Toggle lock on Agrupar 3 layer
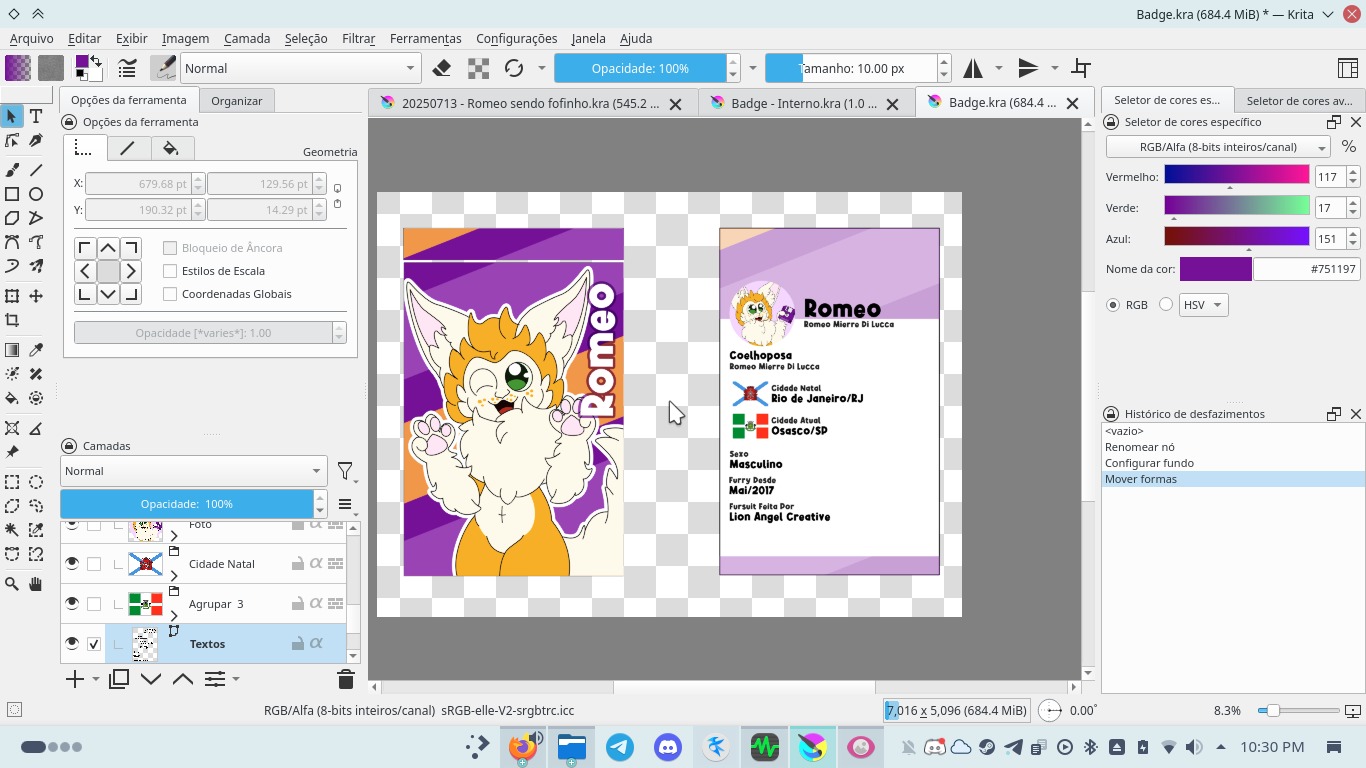This screenshot has width=1366, height=768. point(297,604)
